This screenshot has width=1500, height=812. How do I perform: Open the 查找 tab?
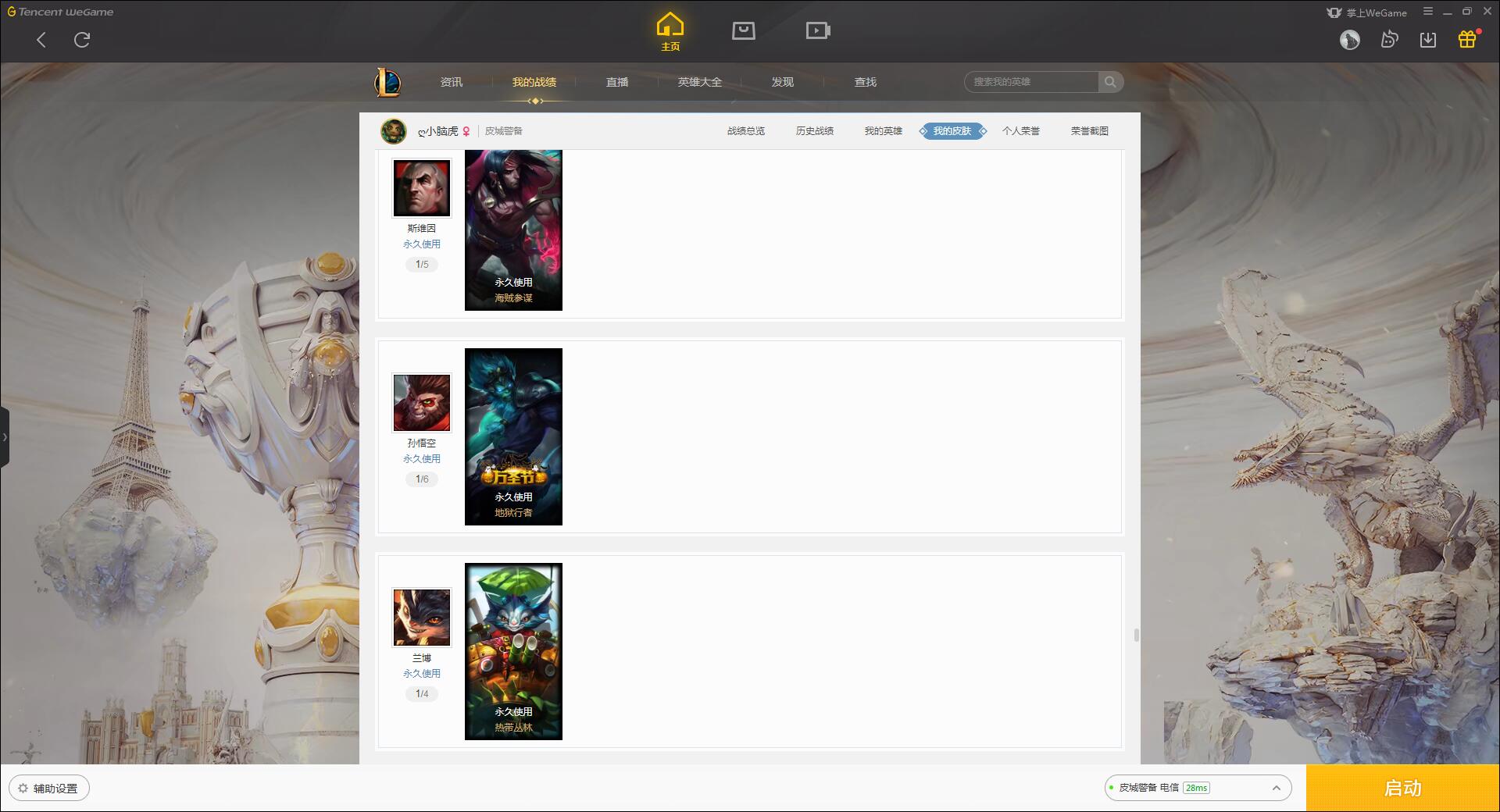click(x=866, y=82)
